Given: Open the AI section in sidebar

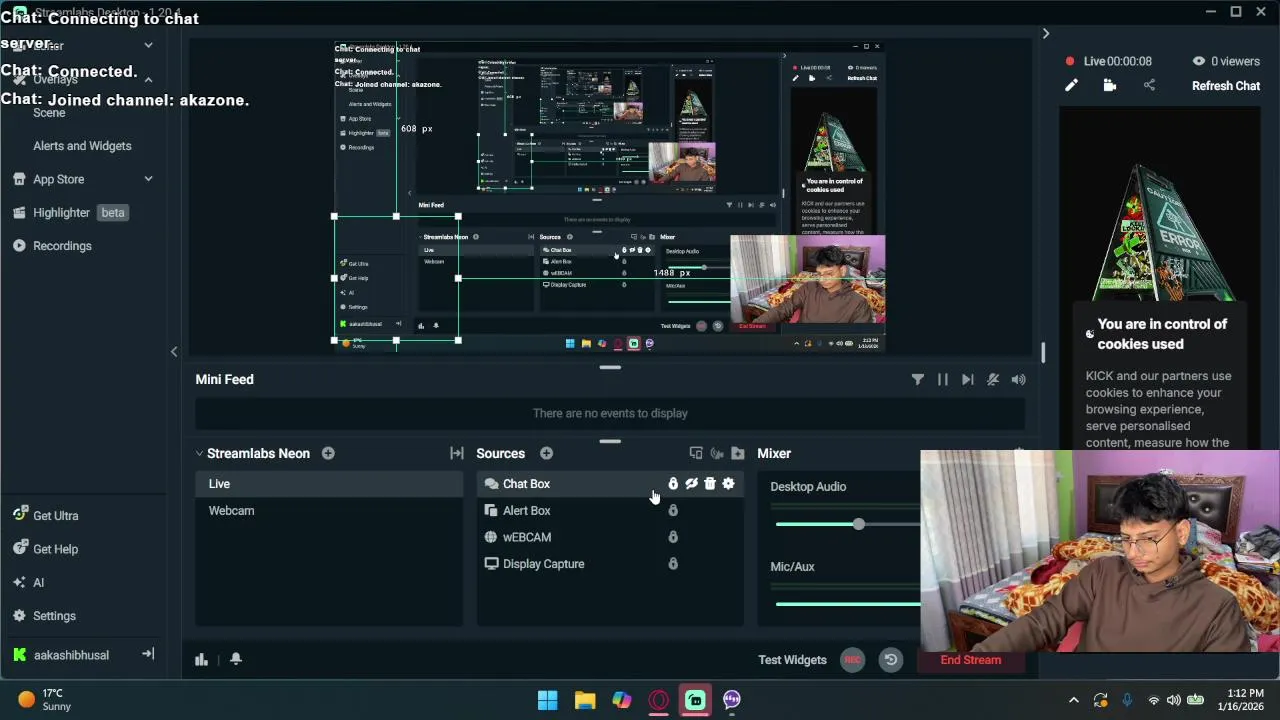Looking at the screenshot, I should click(x=29, y=583).
